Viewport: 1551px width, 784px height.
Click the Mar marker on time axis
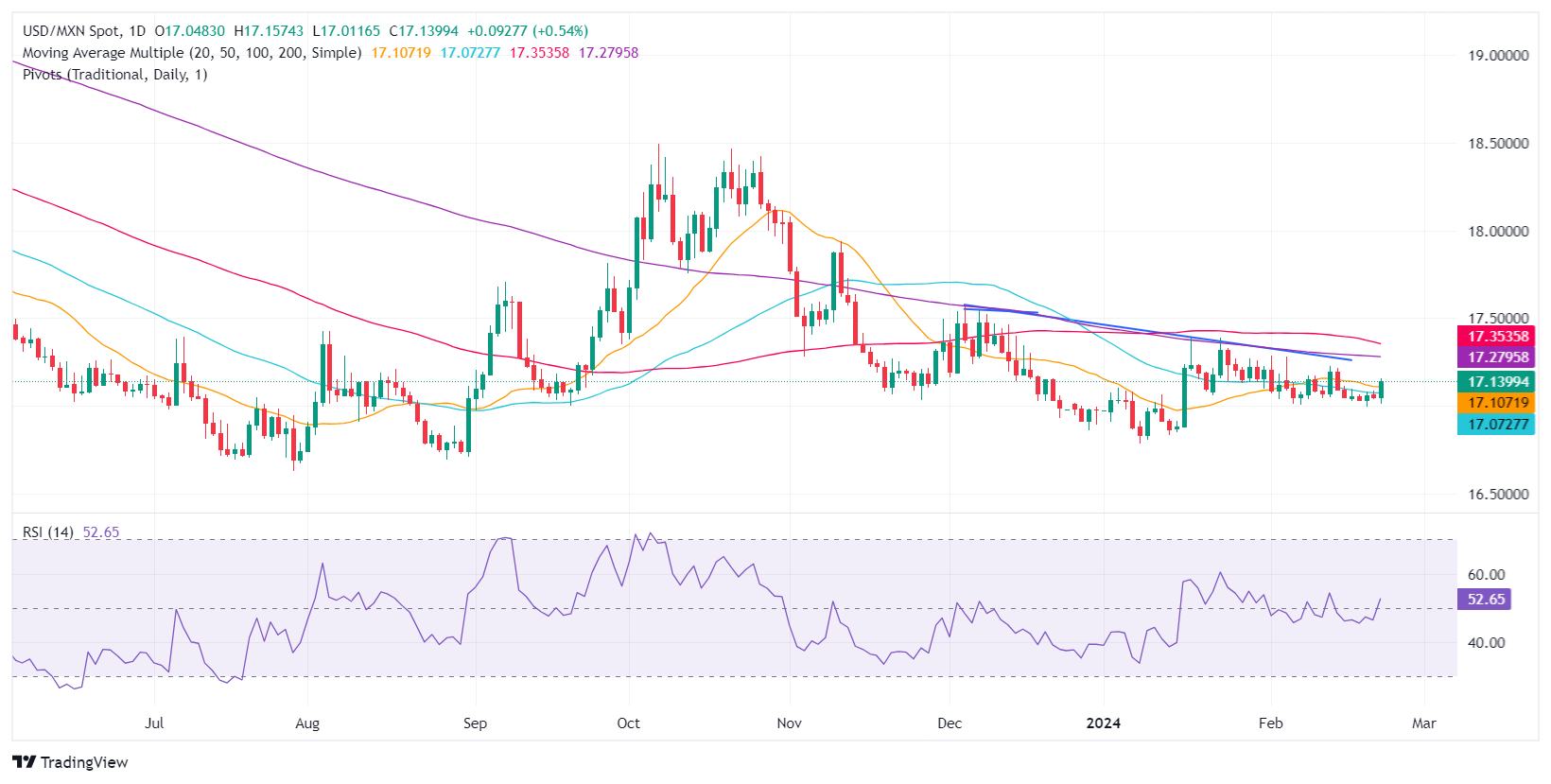click(x=1423, y=723)
